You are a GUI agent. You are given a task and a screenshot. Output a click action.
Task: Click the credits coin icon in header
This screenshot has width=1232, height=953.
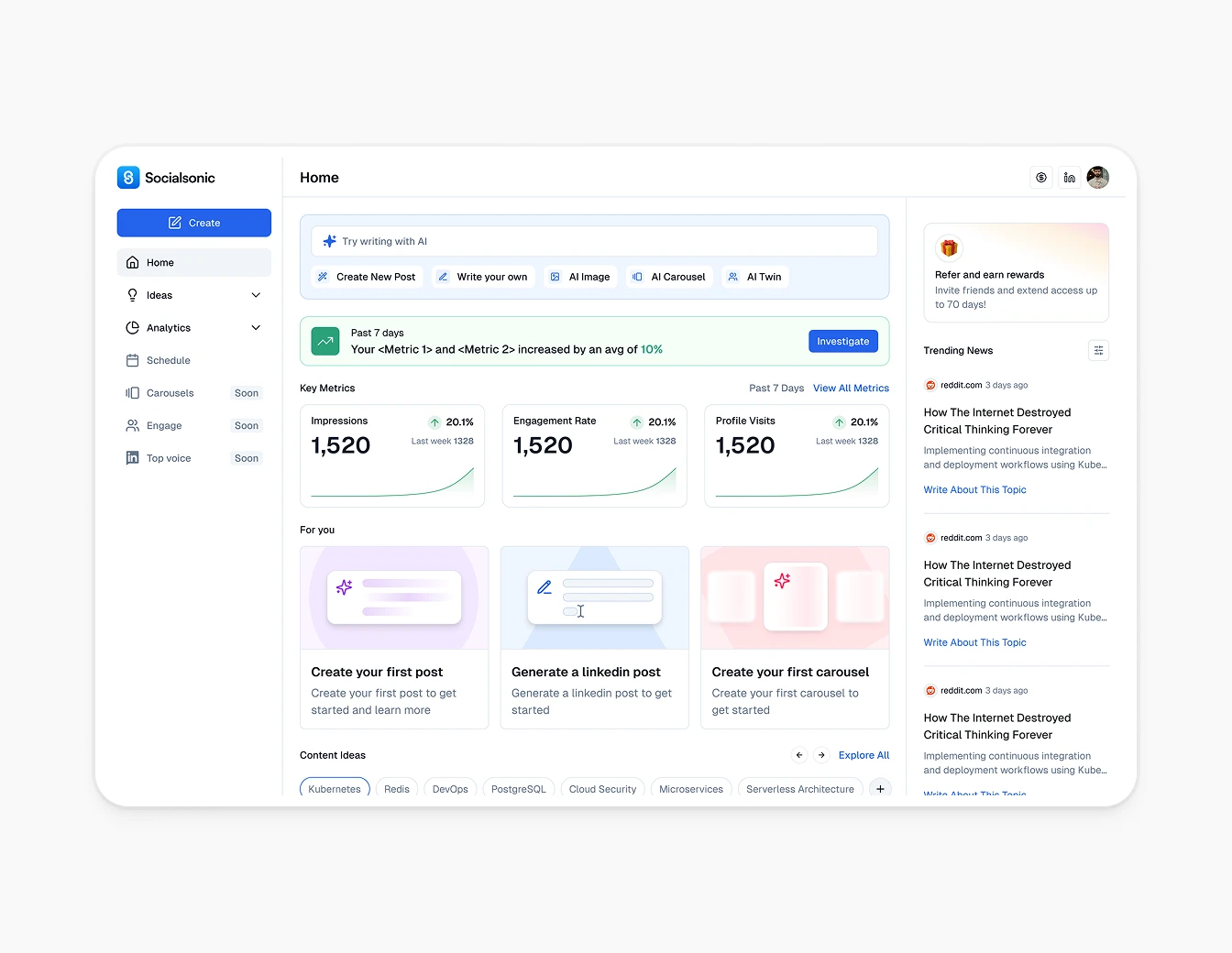coord(1040,177)
